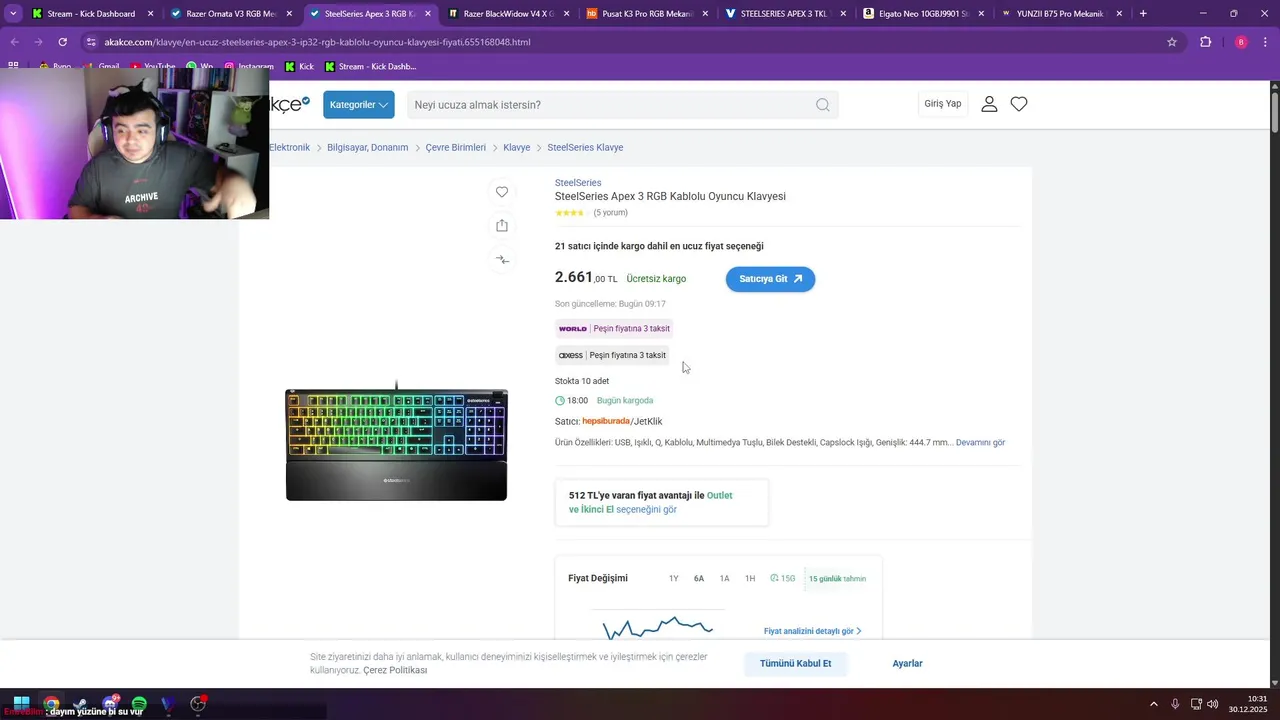Click the keyboard product image

coord(396,441)
